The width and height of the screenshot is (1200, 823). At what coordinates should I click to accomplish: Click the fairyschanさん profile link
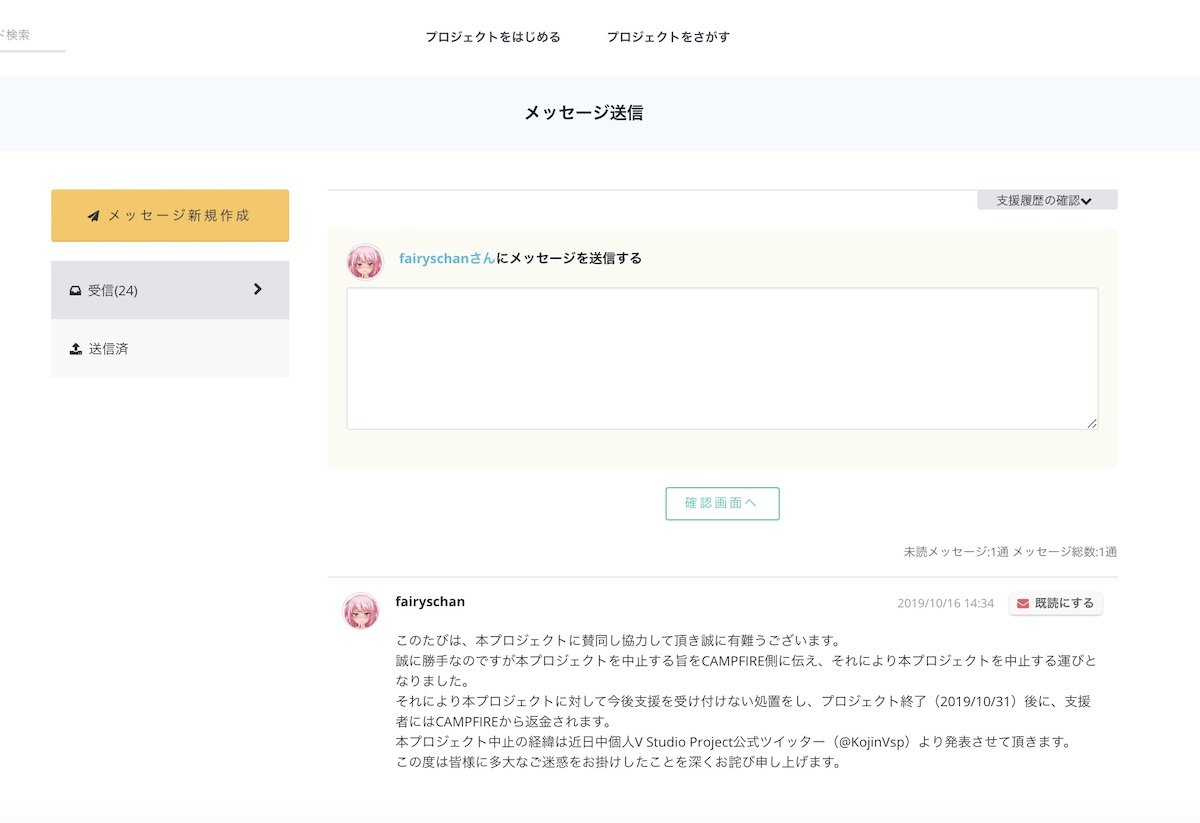pos(447,258)
